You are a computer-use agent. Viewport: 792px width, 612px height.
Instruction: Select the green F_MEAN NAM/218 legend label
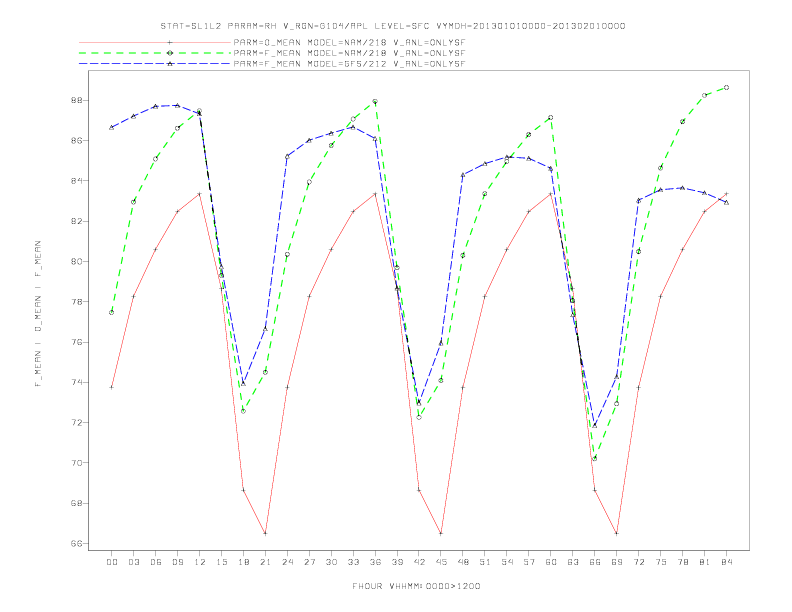pos(349,53)
